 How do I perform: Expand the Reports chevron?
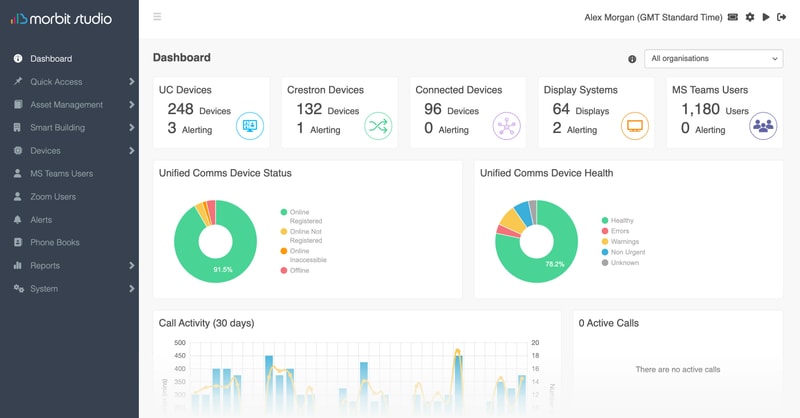click(x=132, y=265)
